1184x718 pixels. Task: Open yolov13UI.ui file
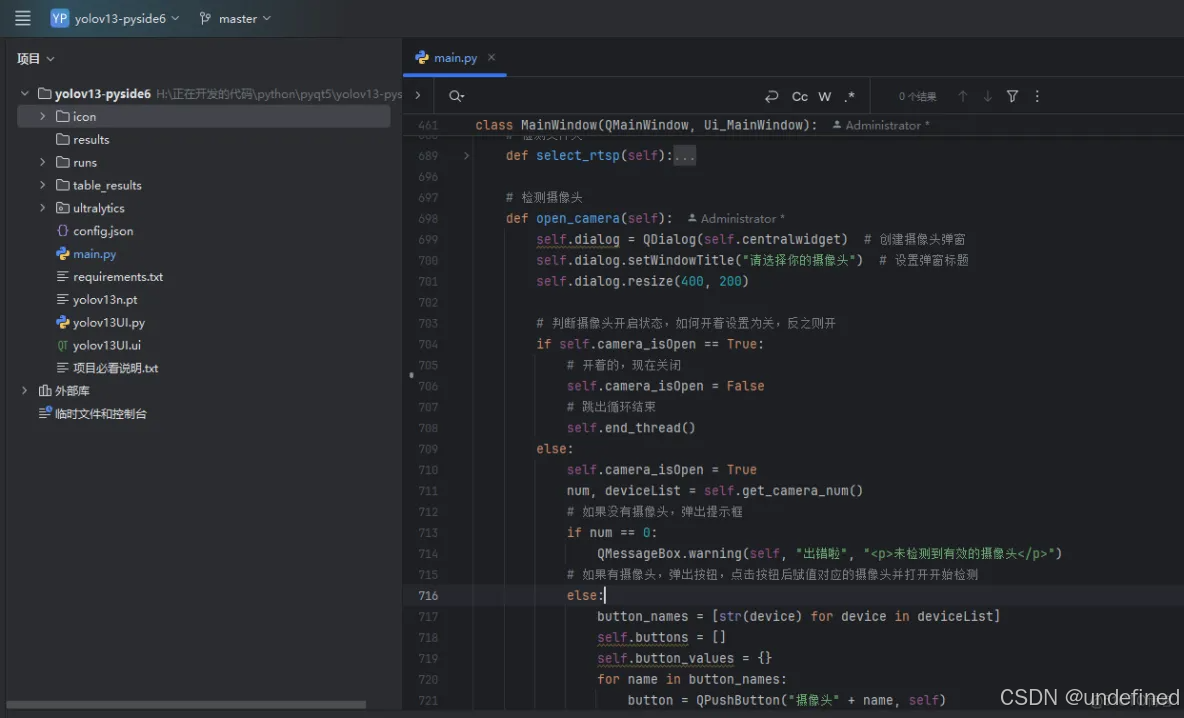[106, 345]
